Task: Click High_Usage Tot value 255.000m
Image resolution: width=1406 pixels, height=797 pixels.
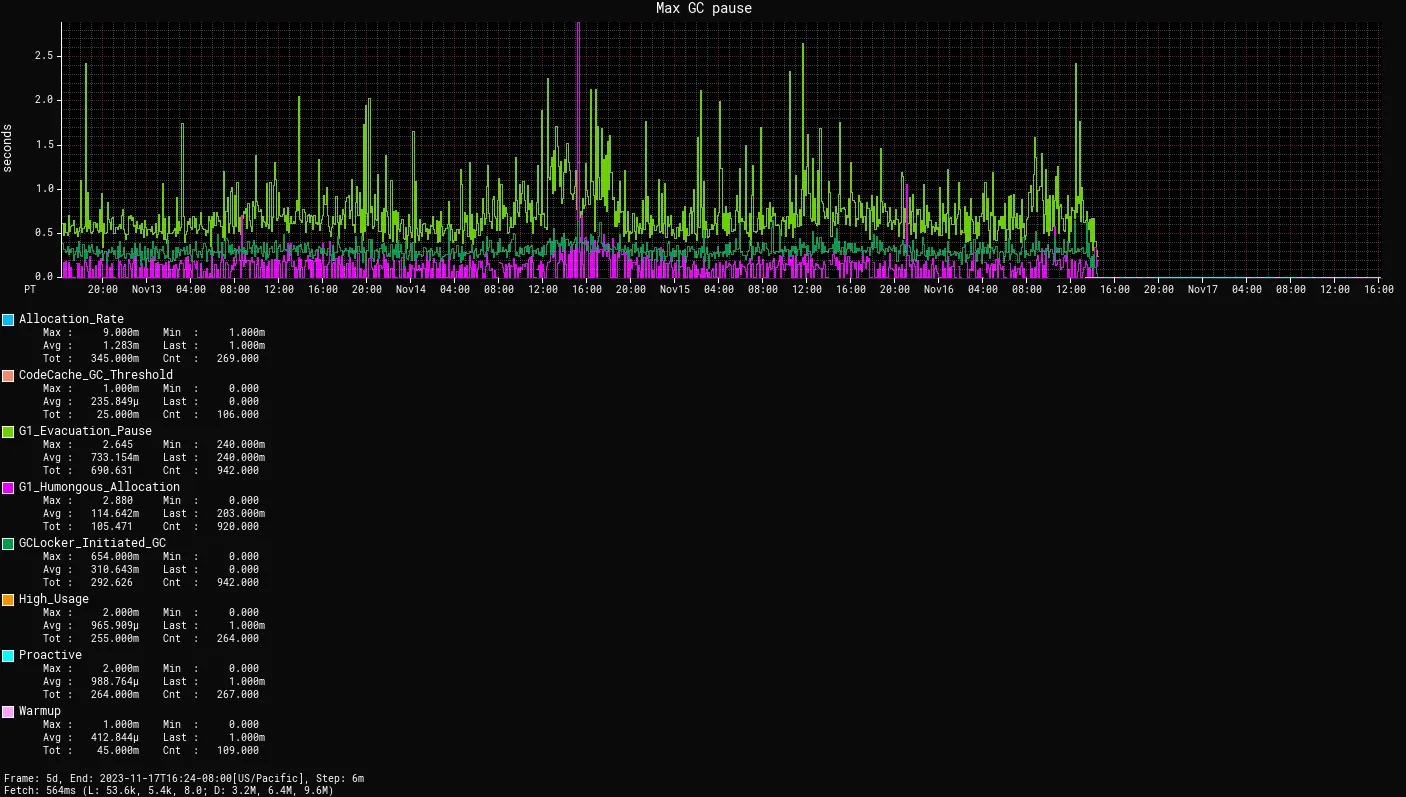Action: click(115, 638)
